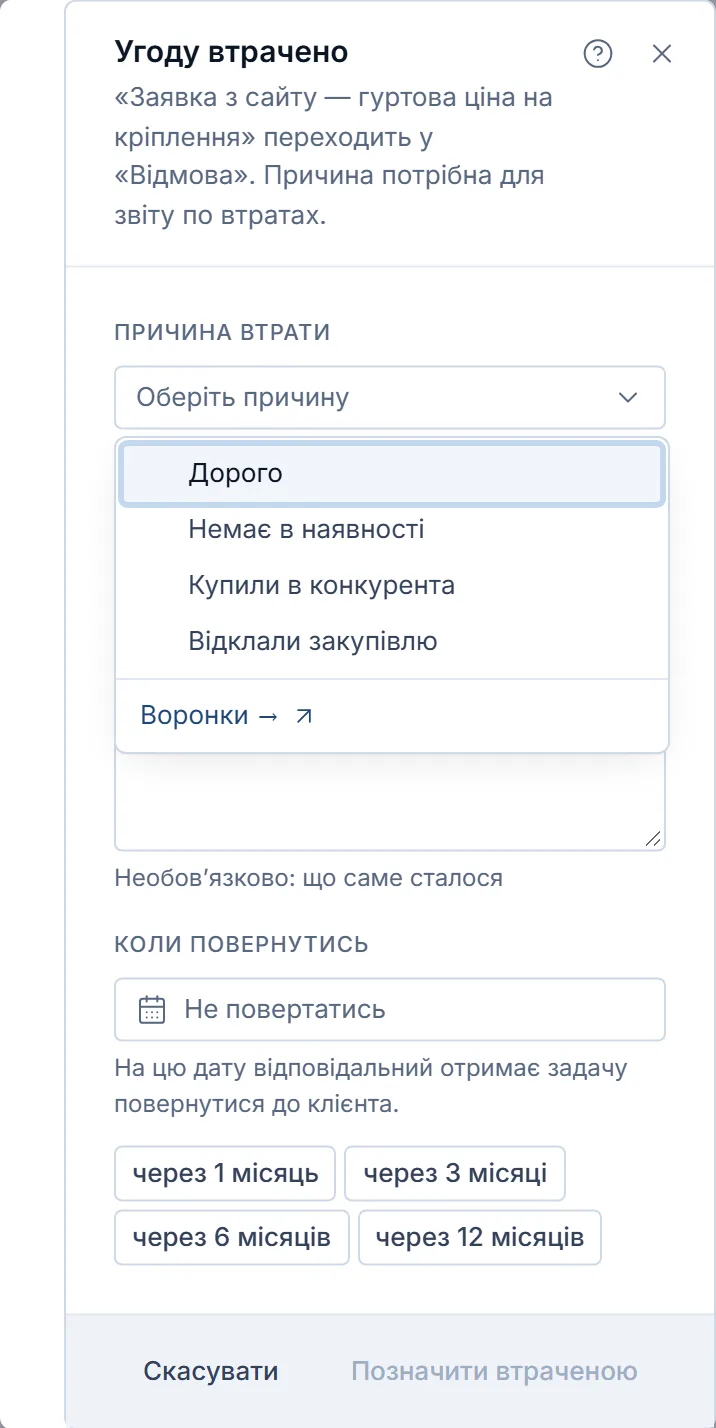Image resolution: width=716 pixels, height=1428 pixels.
Task: Click the «ПРИЧИНА ВТРАТИ» label
Action: (222, 332)
